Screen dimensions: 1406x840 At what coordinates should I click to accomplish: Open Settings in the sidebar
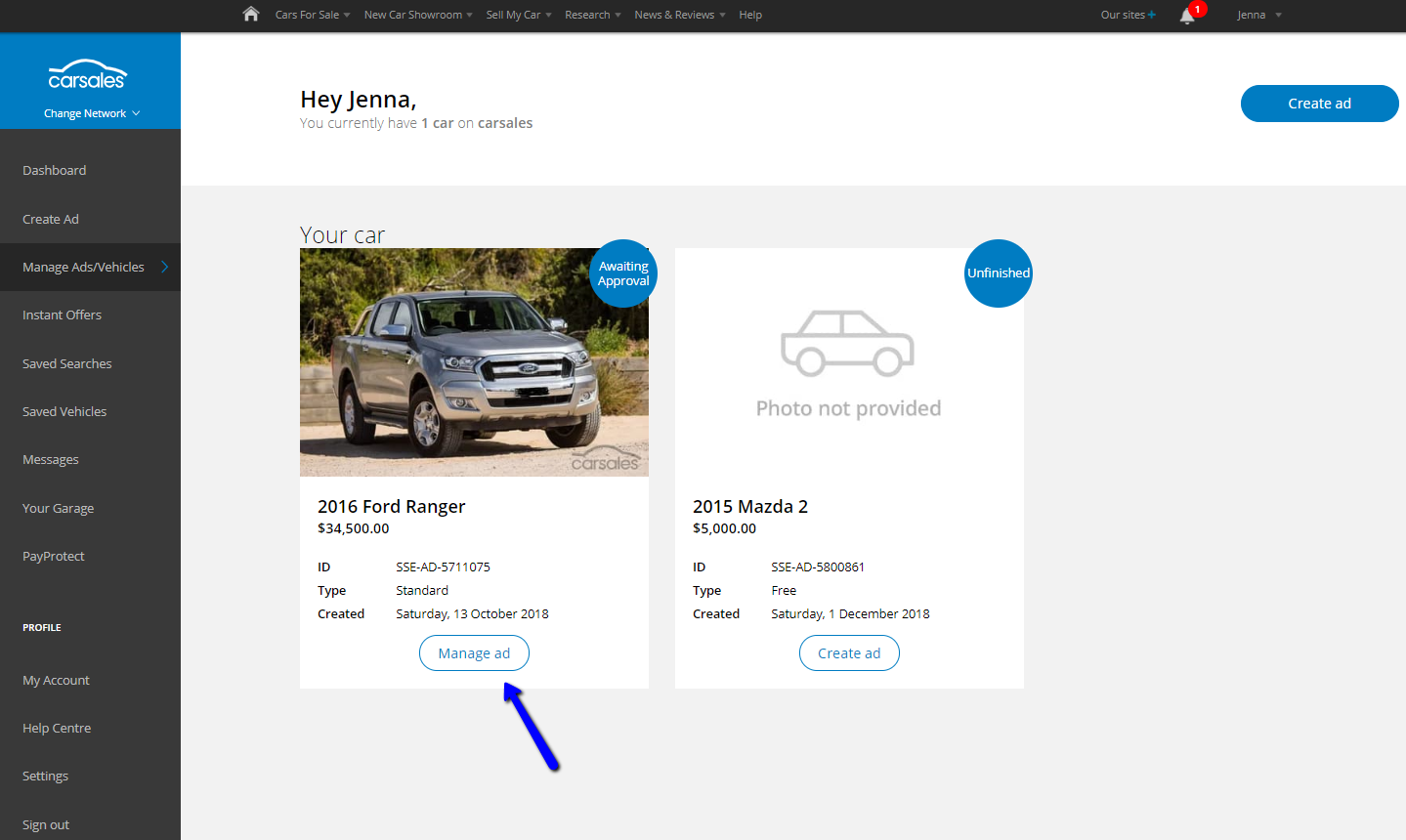click(x=46, y=776)
